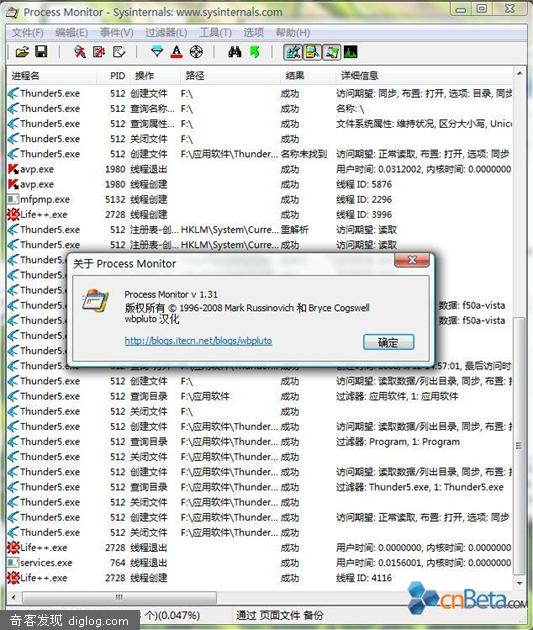Open Find with the binoculars icon
533x630 pixels.
[x=235, y=52]
